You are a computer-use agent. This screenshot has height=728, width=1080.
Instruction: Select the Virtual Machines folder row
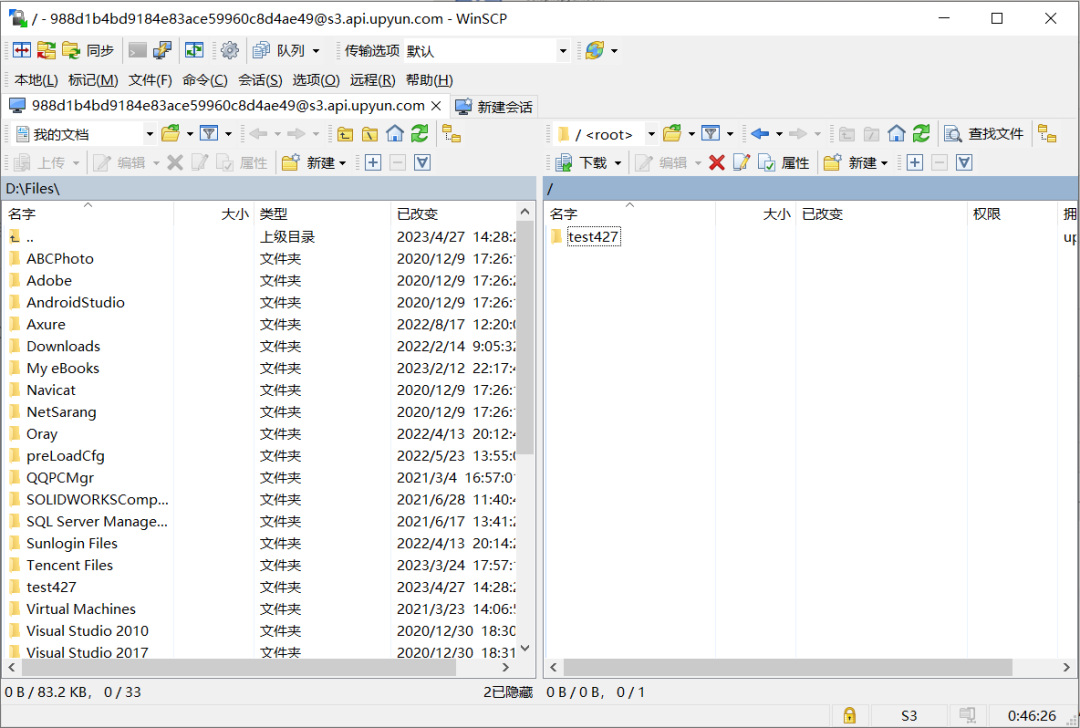[260, 609]
